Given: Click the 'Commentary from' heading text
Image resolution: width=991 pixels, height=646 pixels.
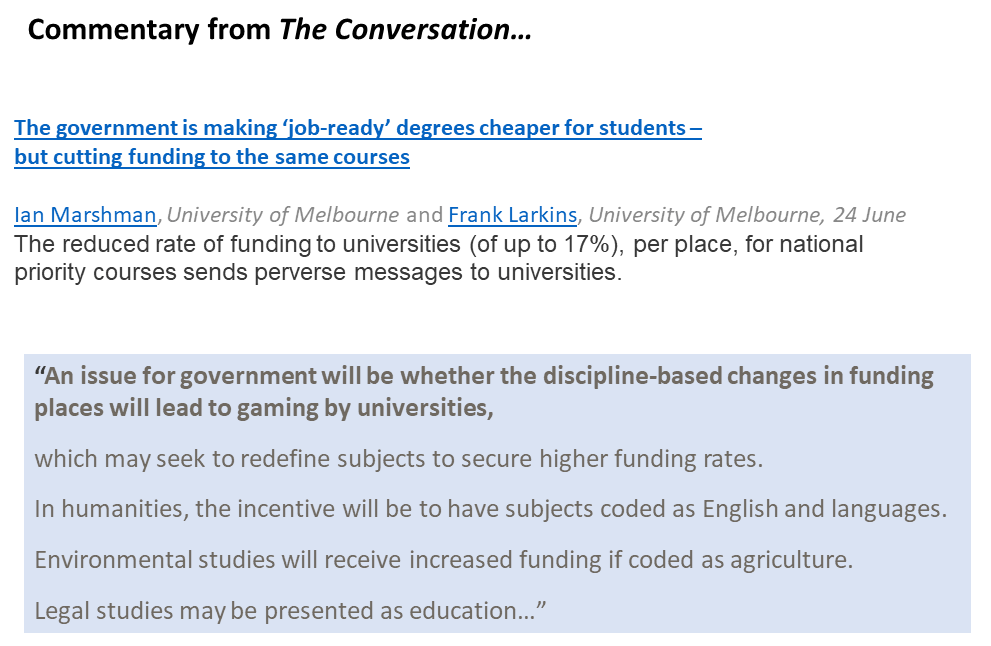Looking at the screenshot, I should (x=149, y=31).
